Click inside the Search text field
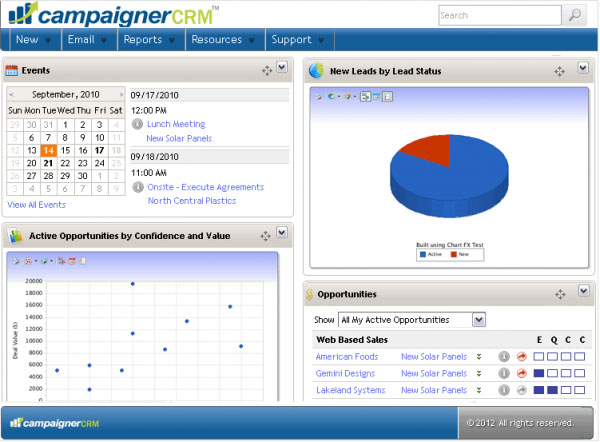 click(x=500, y=15)
